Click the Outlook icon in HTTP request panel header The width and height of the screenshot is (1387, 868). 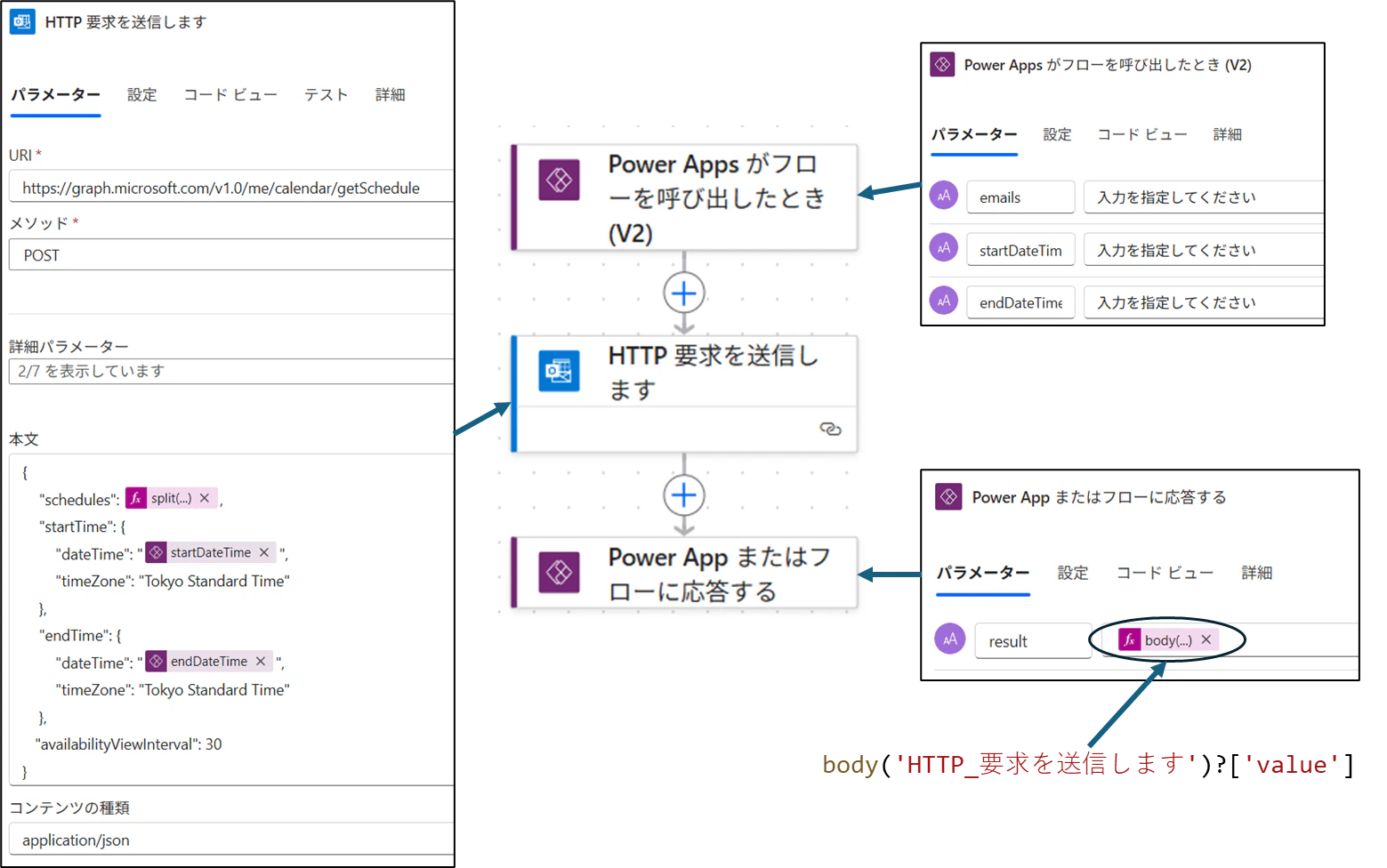tap(22, 21)
